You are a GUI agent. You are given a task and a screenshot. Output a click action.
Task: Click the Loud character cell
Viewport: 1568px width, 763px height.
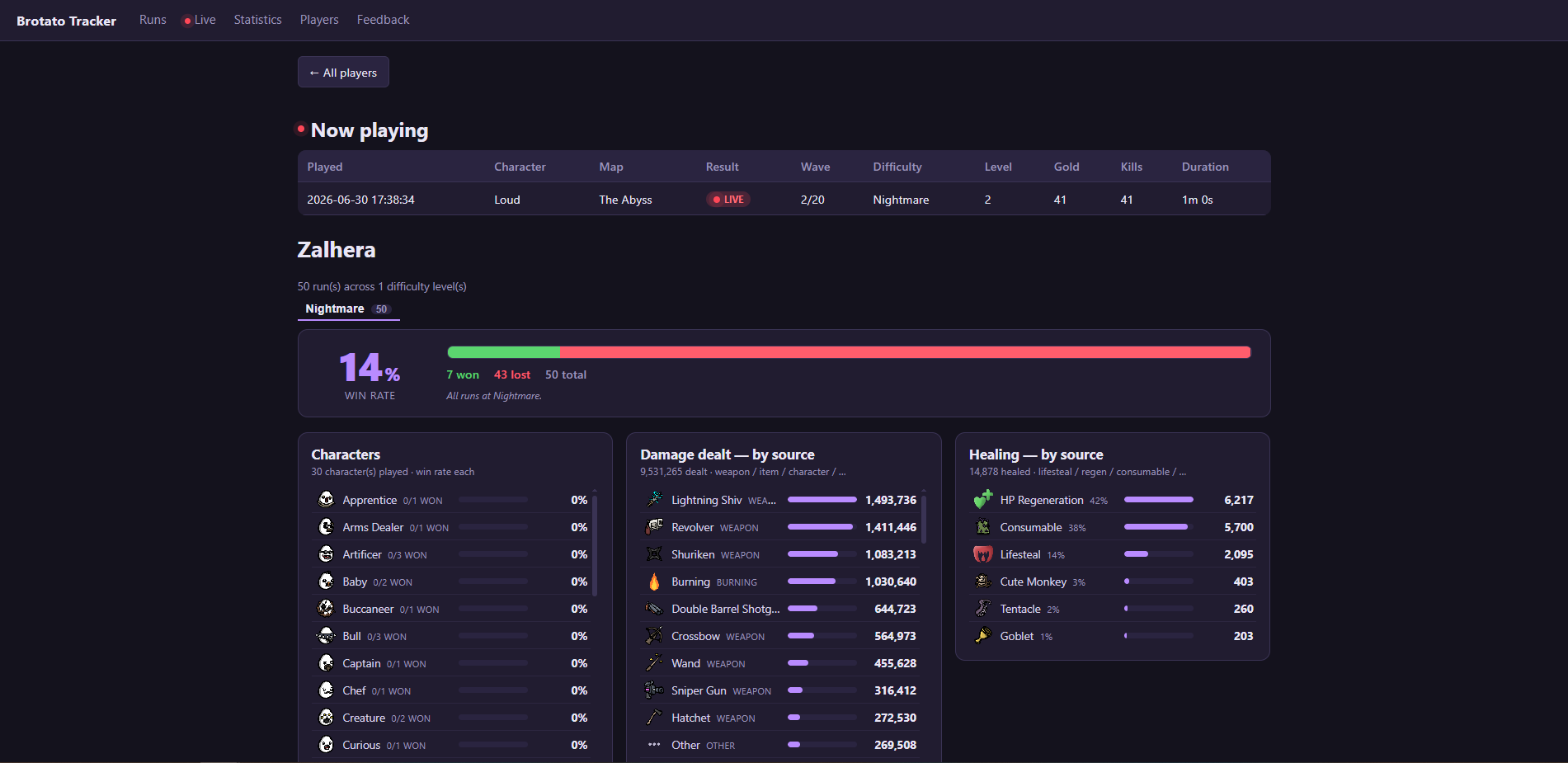click(x=507, y=200)
